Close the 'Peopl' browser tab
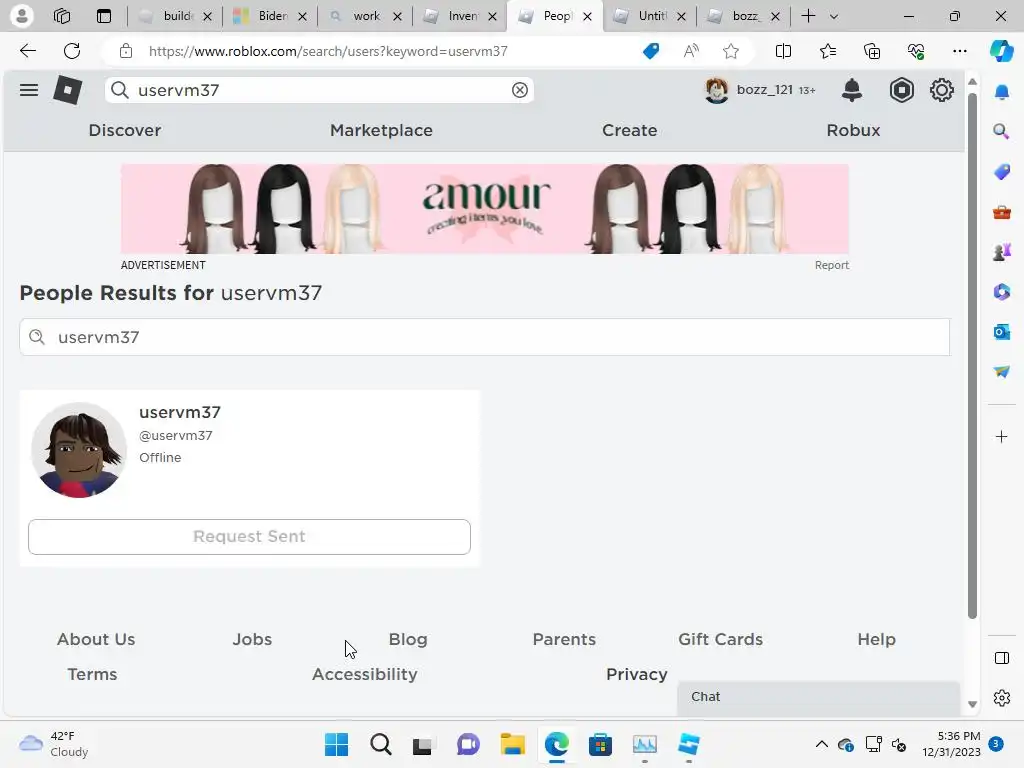This screenshot has height=768, width=1024. 587,16
